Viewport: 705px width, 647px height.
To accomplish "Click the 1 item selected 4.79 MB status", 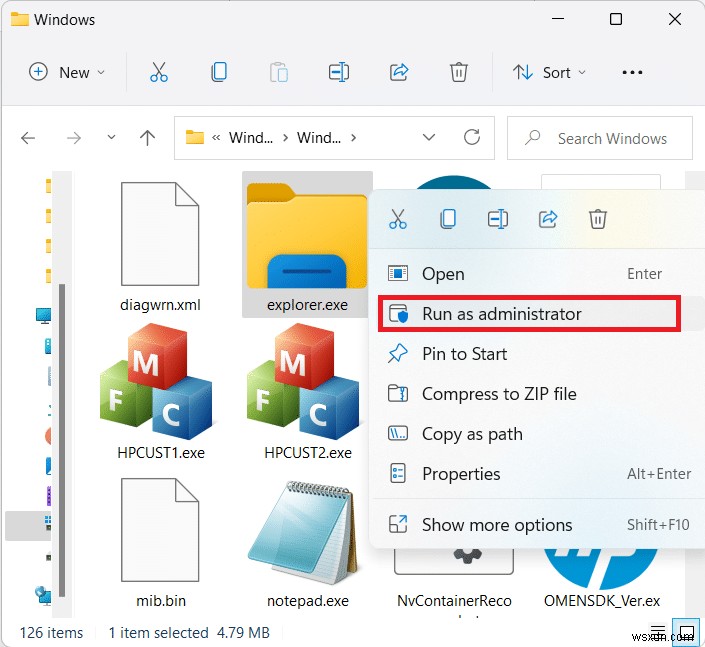I will tap(189, 633).
